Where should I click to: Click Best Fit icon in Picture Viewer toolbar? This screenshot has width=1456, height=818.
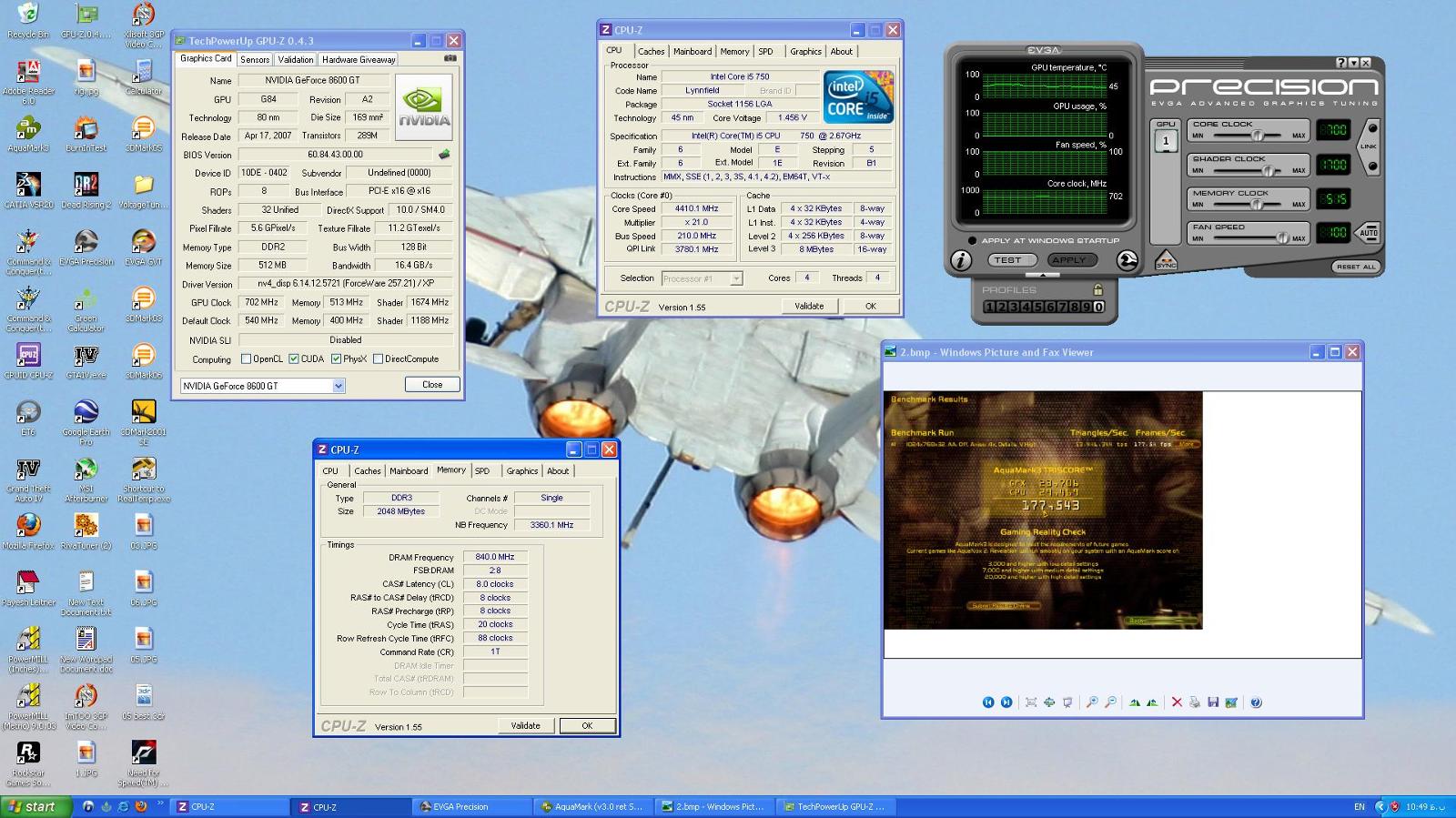coord(1031,702)
